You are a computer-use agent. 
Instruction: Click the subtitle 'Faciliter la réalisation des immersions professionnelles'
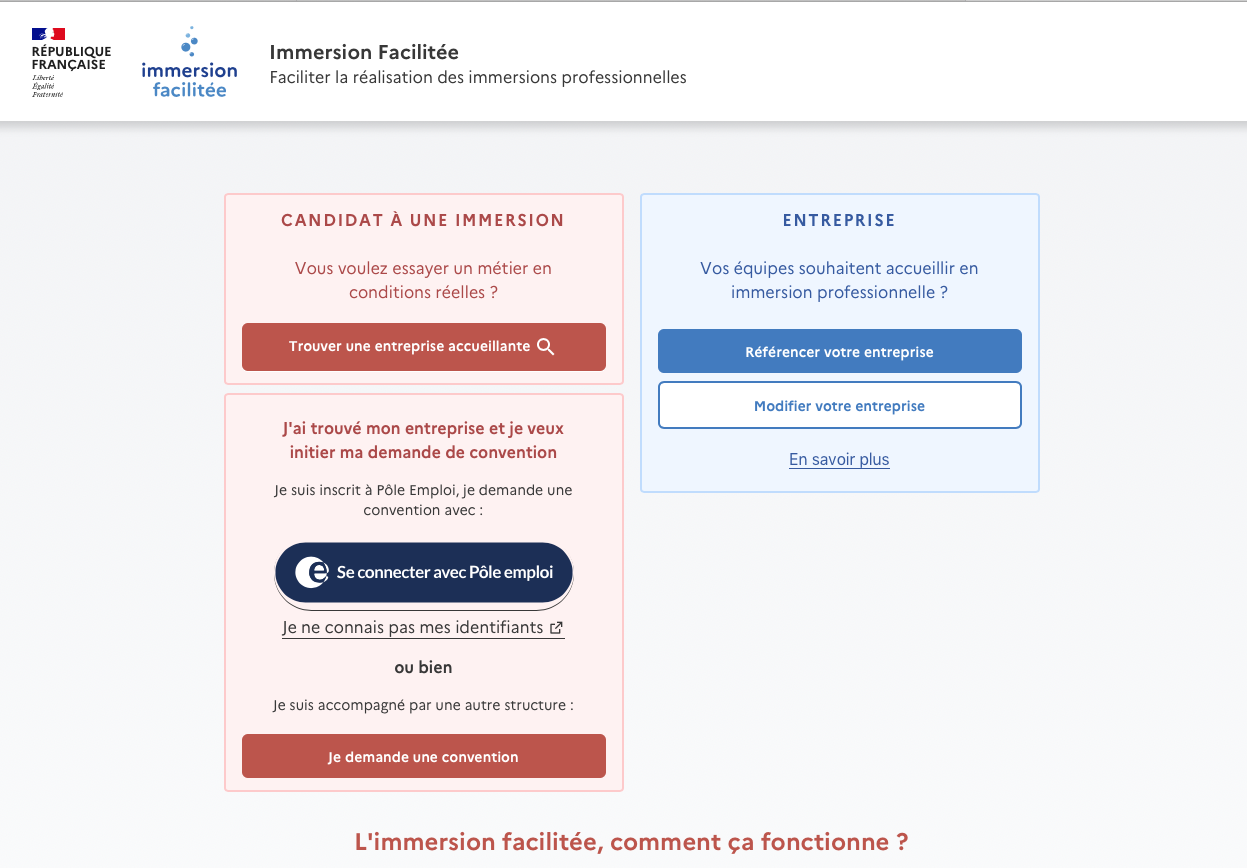477,77
